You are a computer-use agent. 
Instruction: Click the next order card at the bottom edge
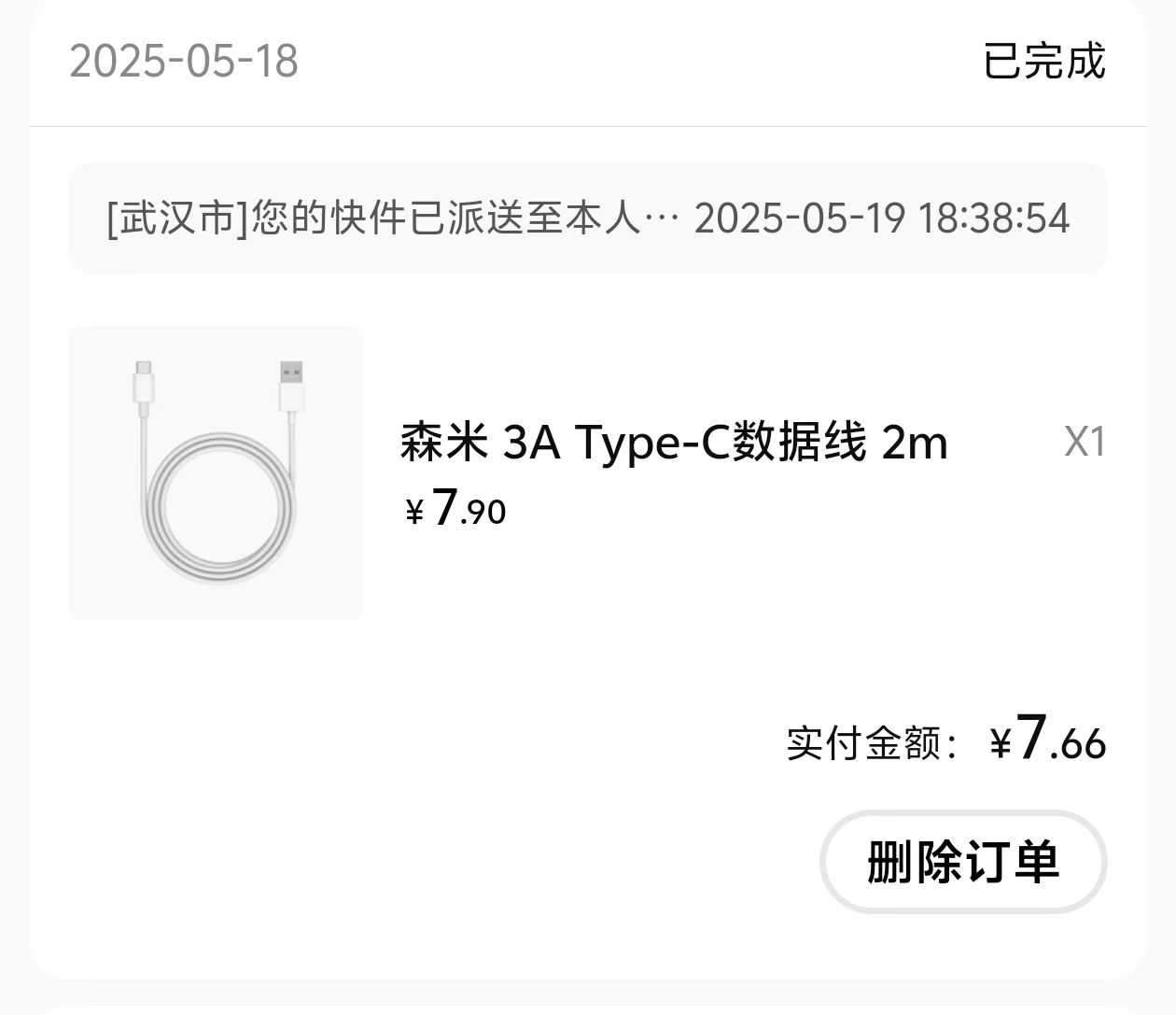[x=588, y=1009]
